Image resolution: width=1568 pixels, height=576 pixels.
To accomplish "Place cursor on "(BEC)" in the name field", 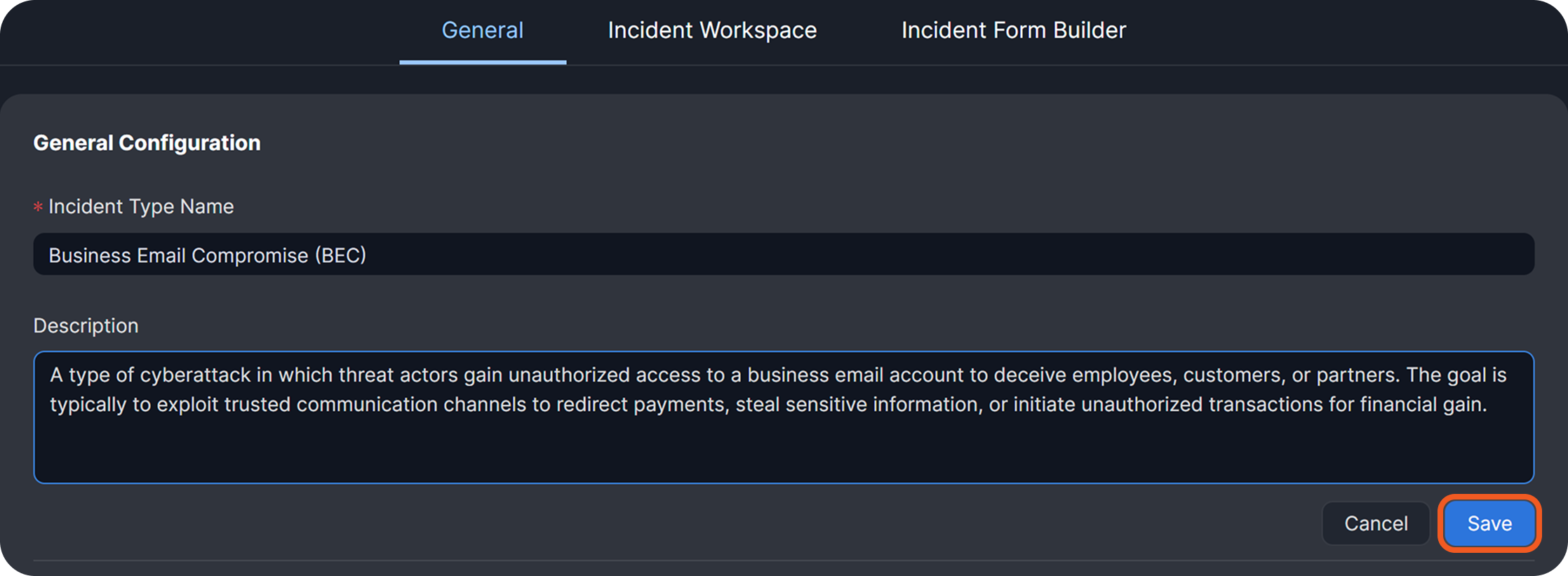I will tap(340, 255).
